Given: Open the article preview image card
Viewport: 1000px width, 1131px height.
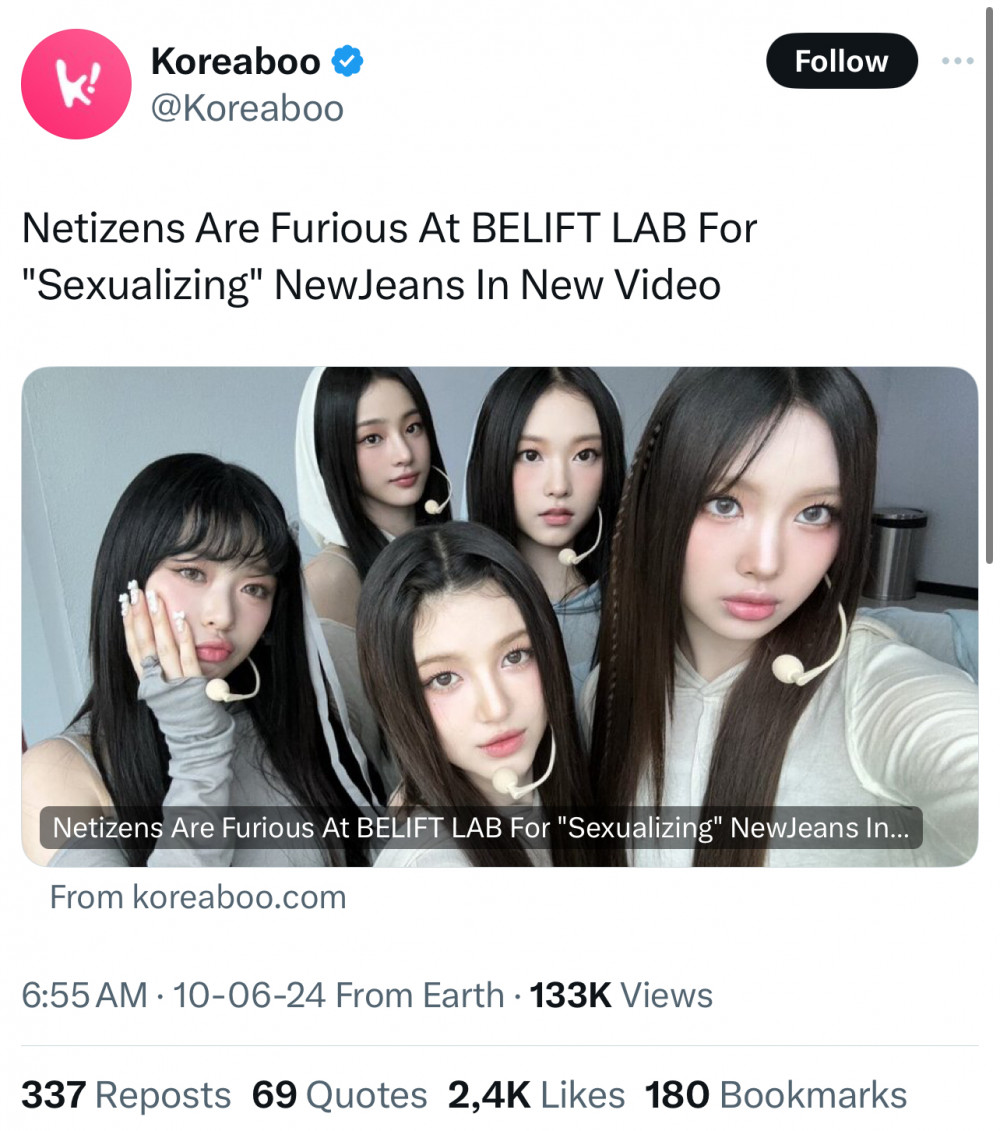Looking at the screenshot, I should [x=499, y=616].
